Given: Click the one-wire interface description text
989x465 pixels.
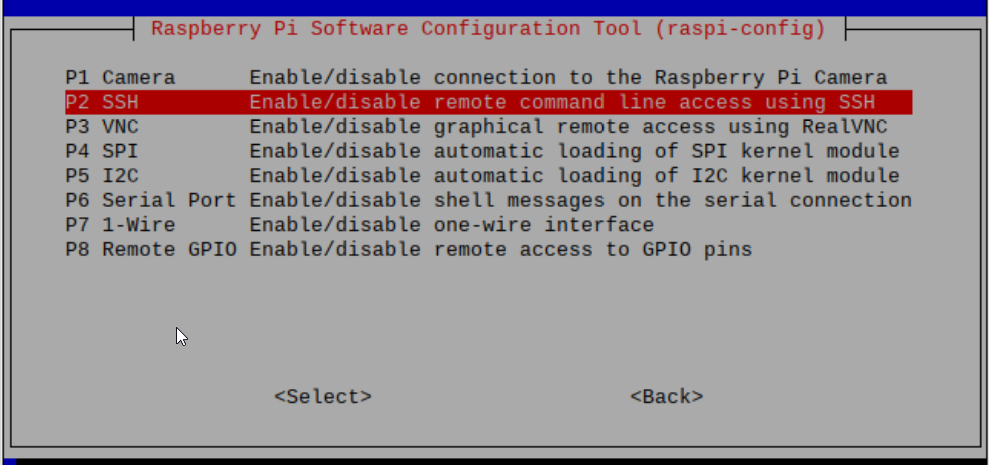Looking at the screenshot, I should click(451, 224).
